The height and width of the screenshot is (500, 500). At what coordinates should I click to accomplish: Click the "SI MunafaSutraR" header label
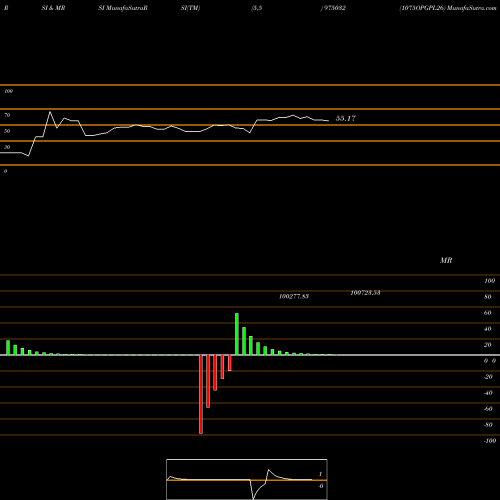(x=123, y=8)
